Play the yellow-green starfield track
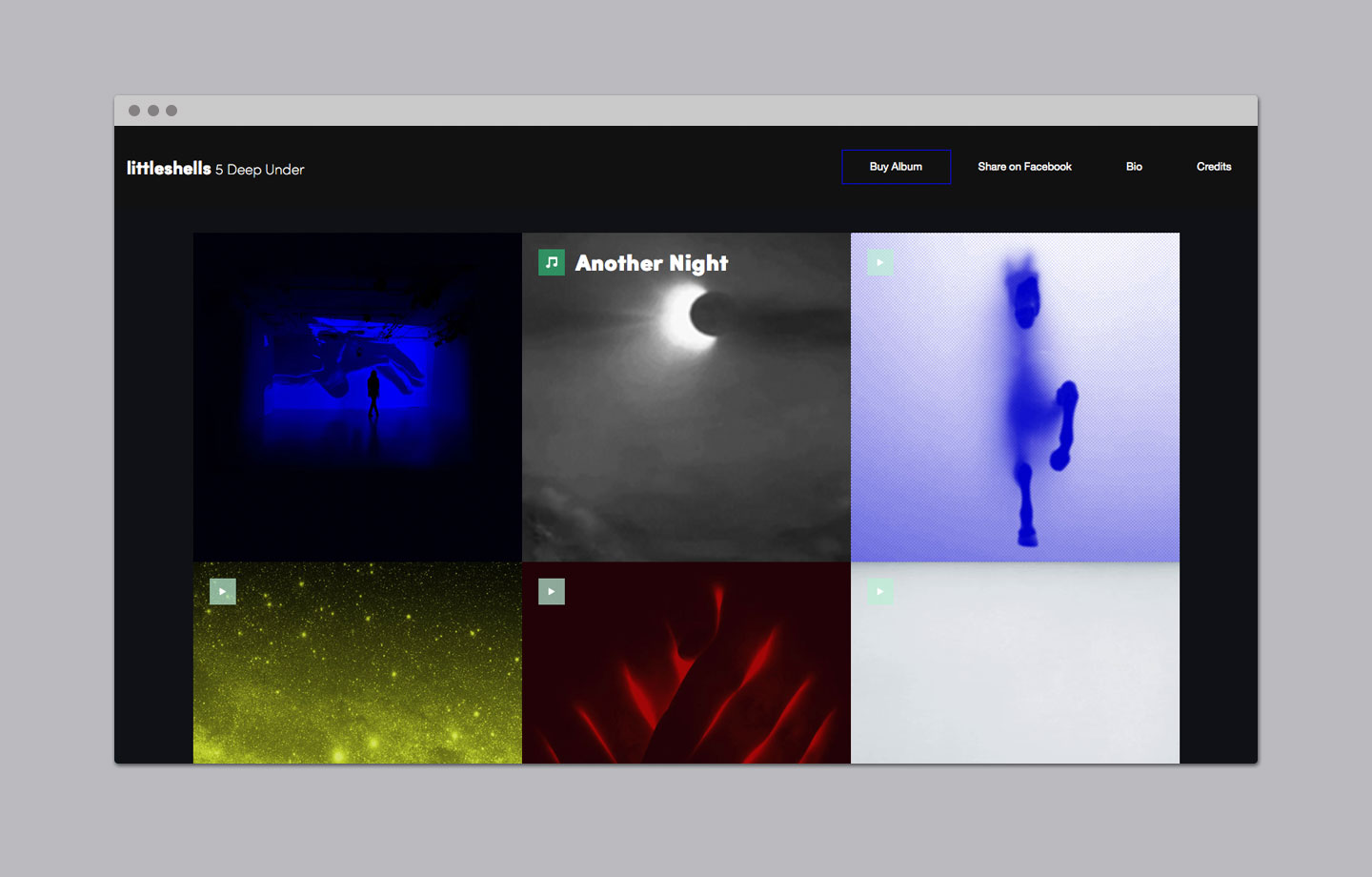Image resolution: width=1372 pixels, height=877 pixels. coord(222,592)
